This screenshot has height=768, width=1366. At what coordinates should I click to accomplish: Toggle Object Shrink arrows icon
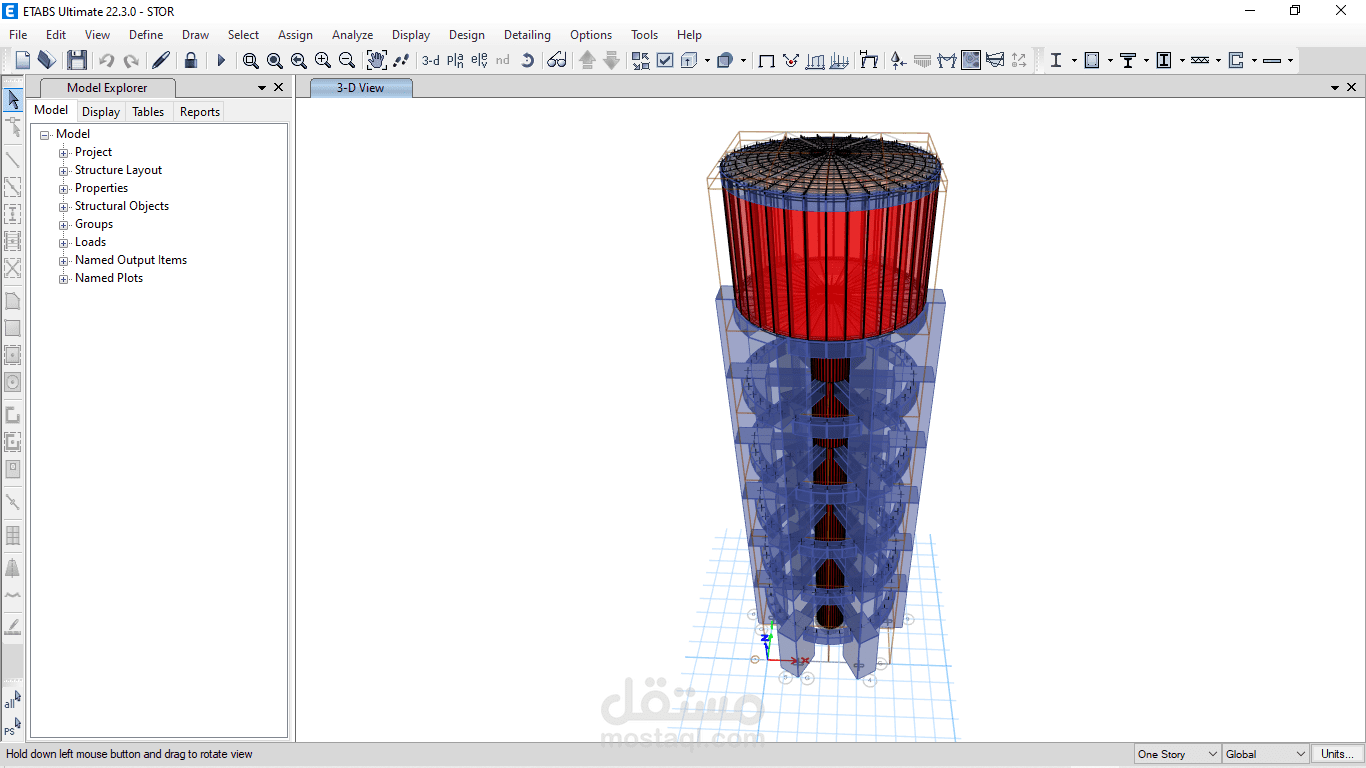(641, 60)
